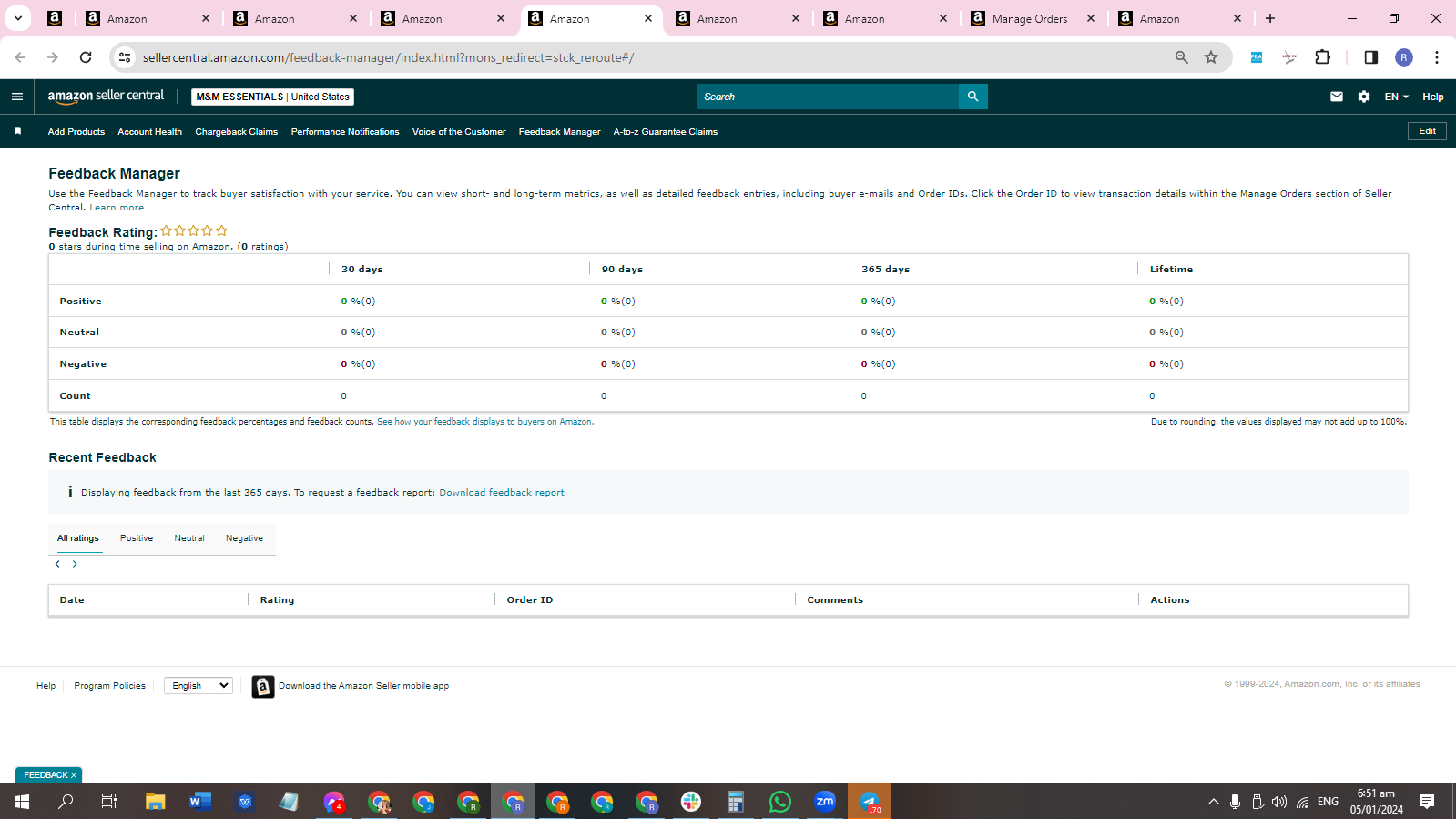Click the FBA extension icon
1456x819 pixels.
[x=1257, y=57]
